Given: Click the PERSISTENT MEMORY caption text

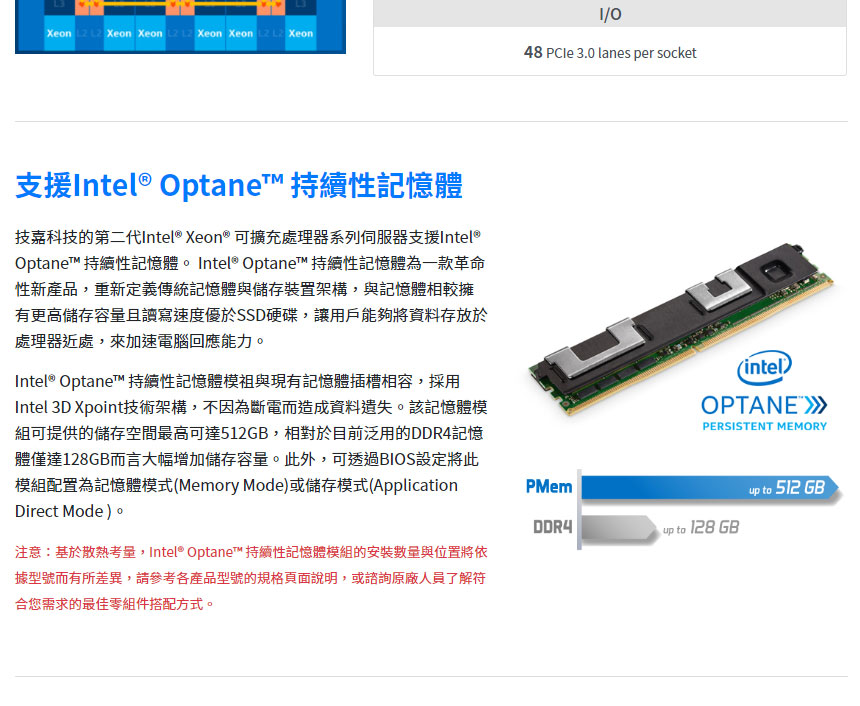Looking at the screenshot, I should [765, 426].
